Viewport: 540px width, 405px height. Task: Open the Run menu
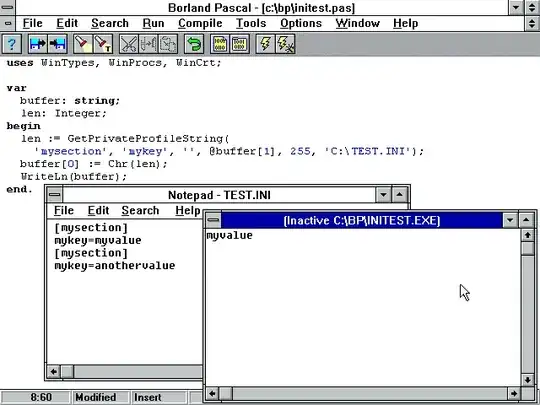153,23
